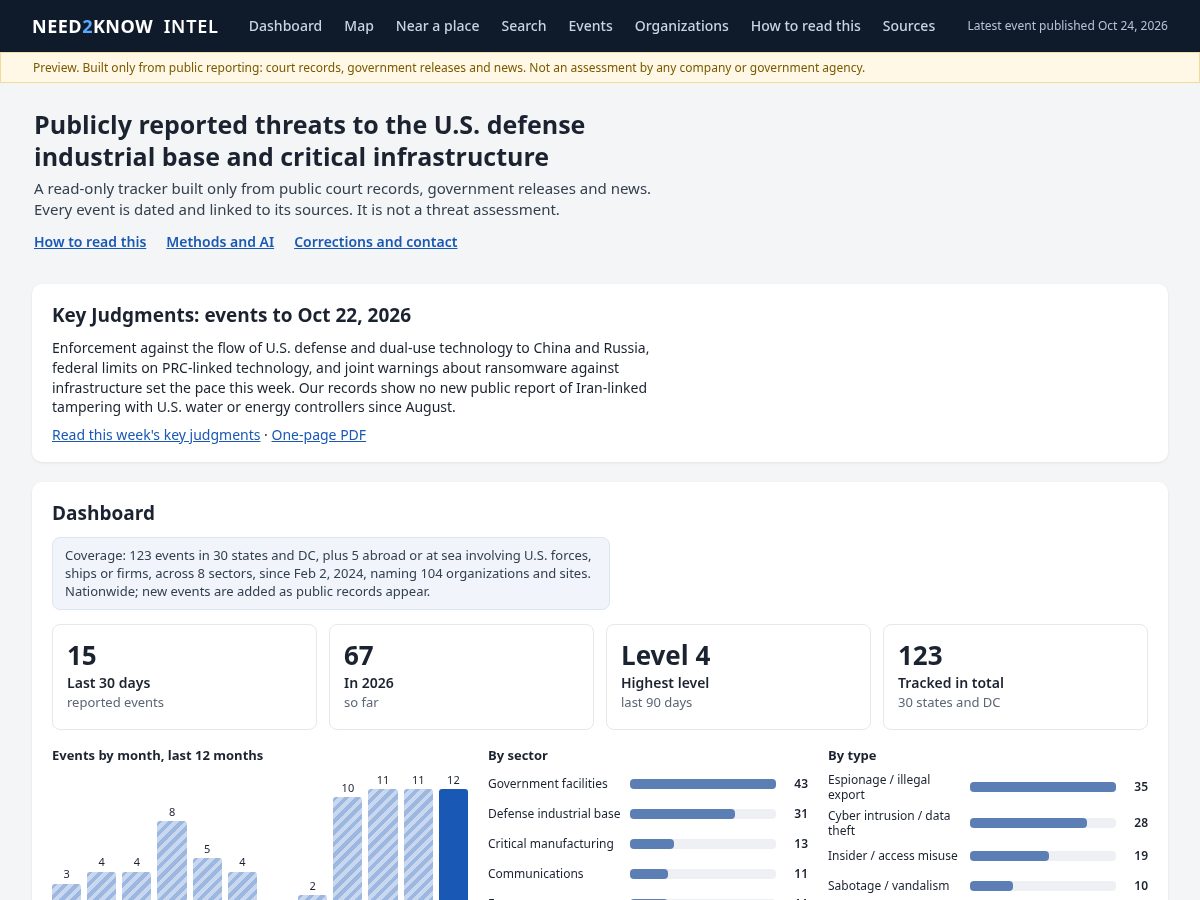Screen dimensions: 1200x900
Task: Select the '67 In 2026' stat card
Action: (x=461, y=677)
